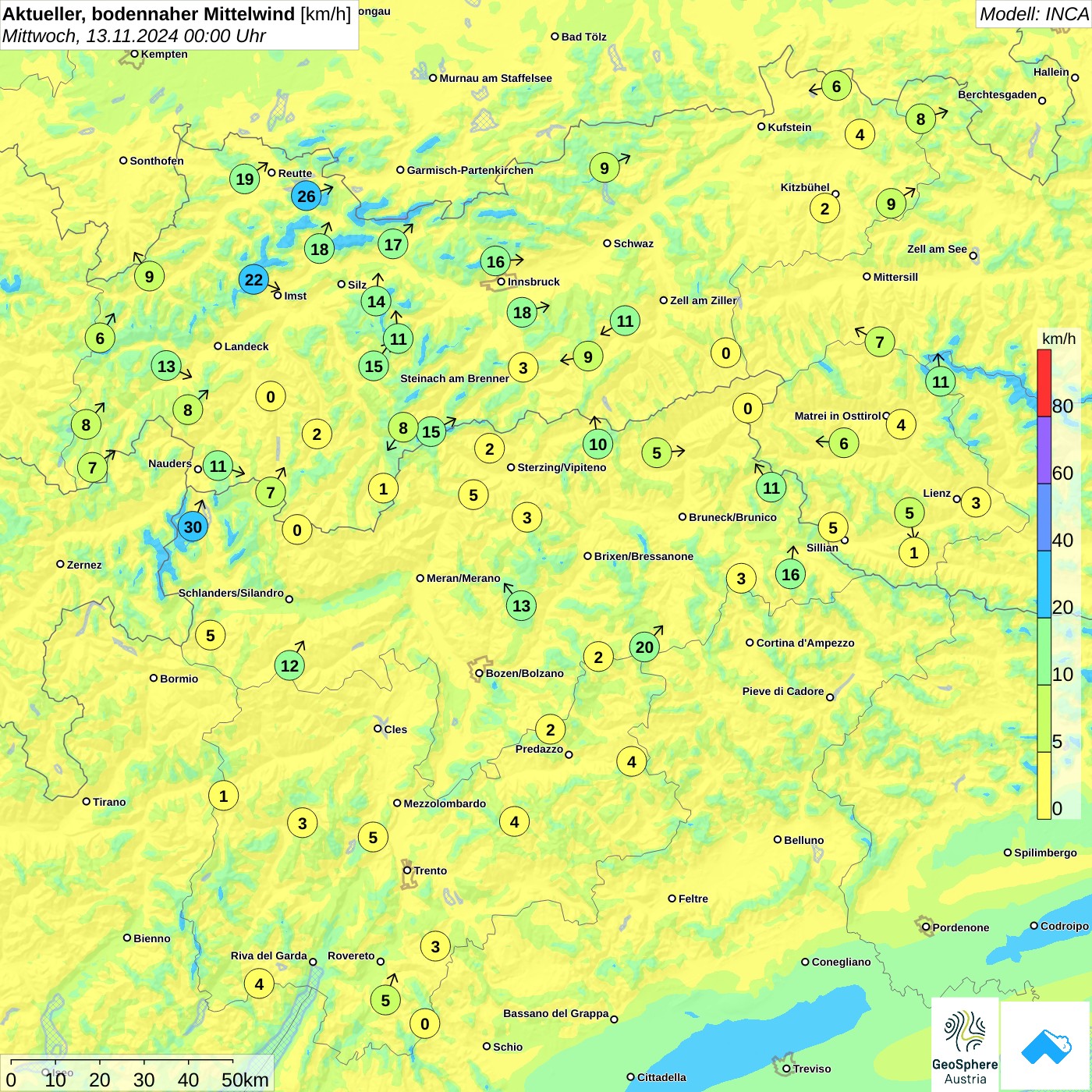Viewport: 1092px width, 1092px height.
Task: Click the Schlanders/Silandro label
Action: point(231,593)
